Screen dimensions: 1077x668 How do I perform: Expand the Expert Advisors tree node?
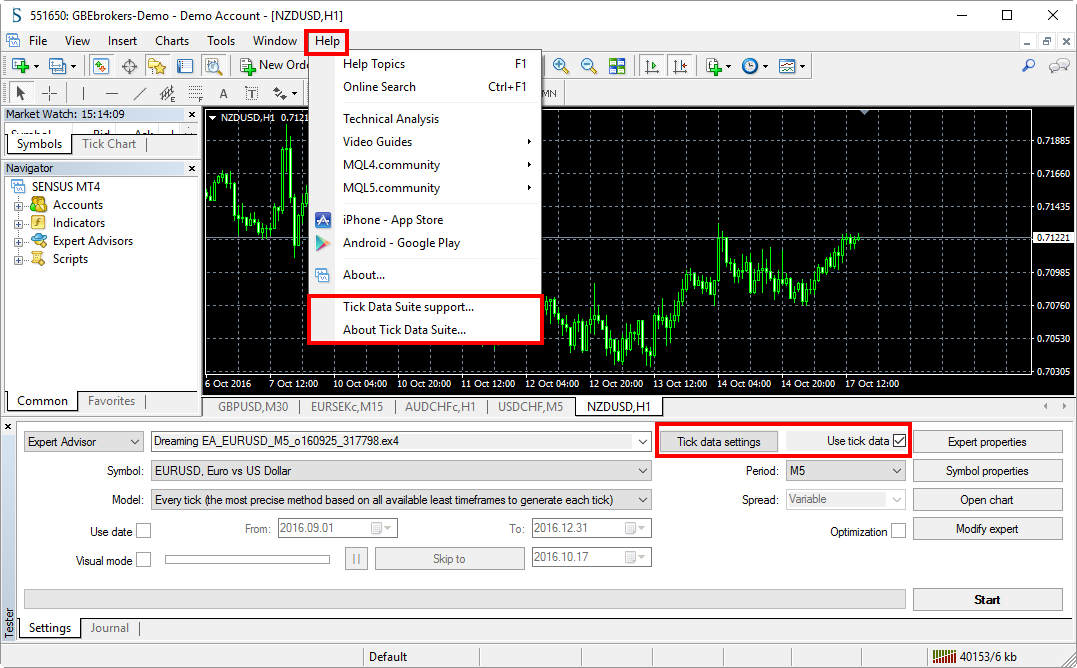point(19,242)
